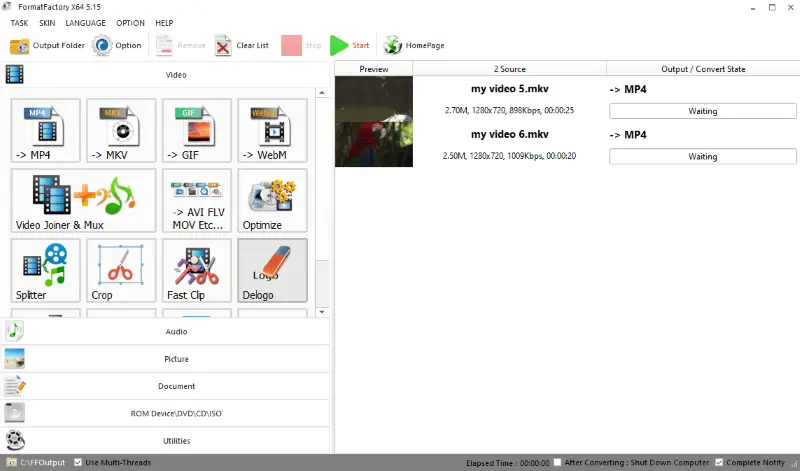Open the Splitter tool

[x=45, y=270]
